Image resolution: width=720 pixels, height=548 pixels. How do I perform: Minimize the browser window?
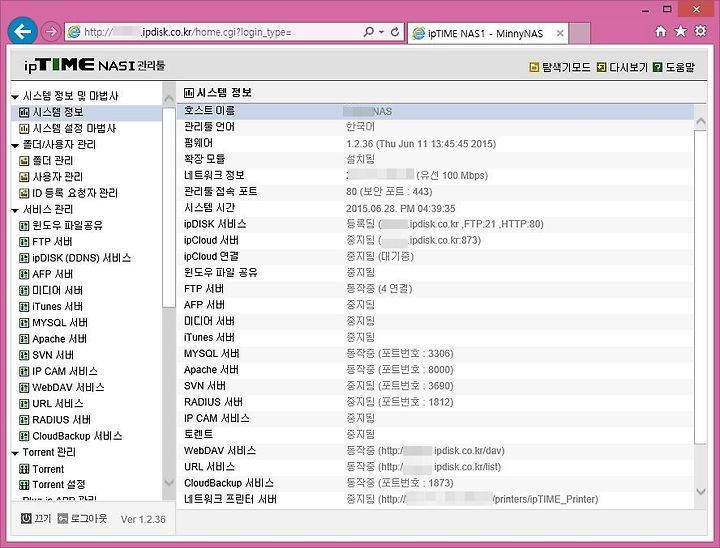click(x=646, y=10)
